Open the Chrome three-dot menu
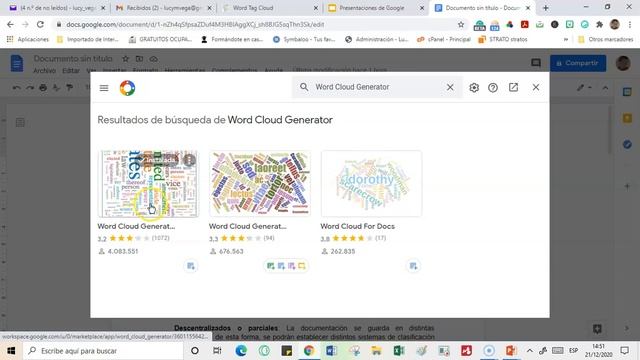The image size is (640, 360). tap(630, 24)
